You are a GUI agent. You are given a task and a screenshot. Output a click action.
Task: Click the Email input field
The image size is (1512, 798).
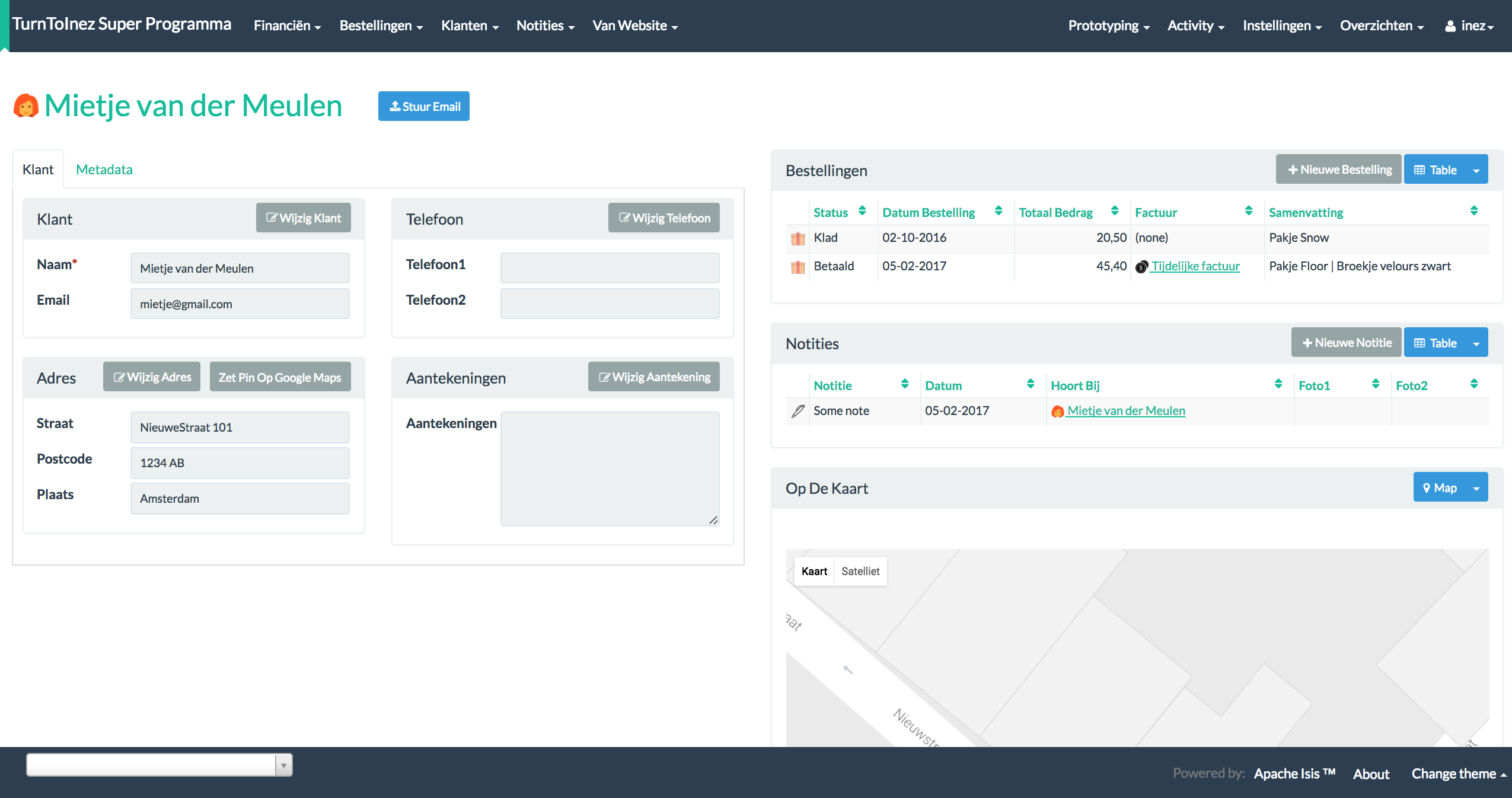click(x=240, y=304)
